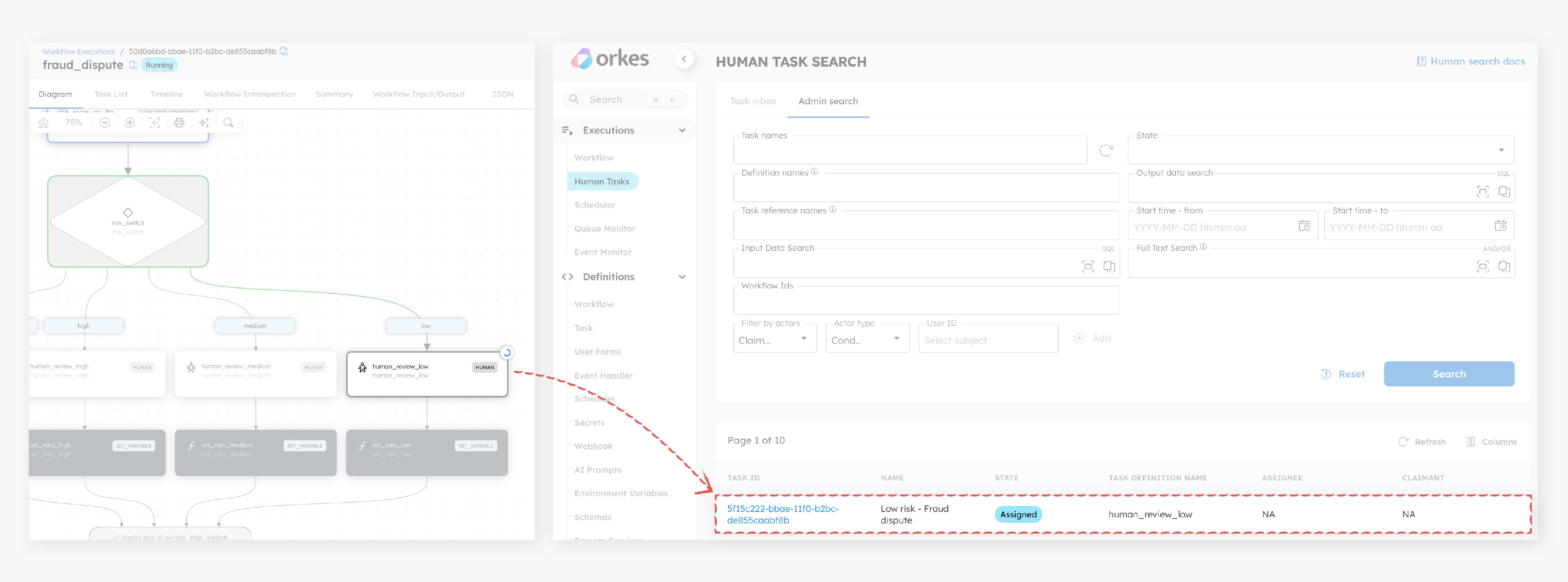Refresh task names using the circular arrow icon

click(1106, 150)
